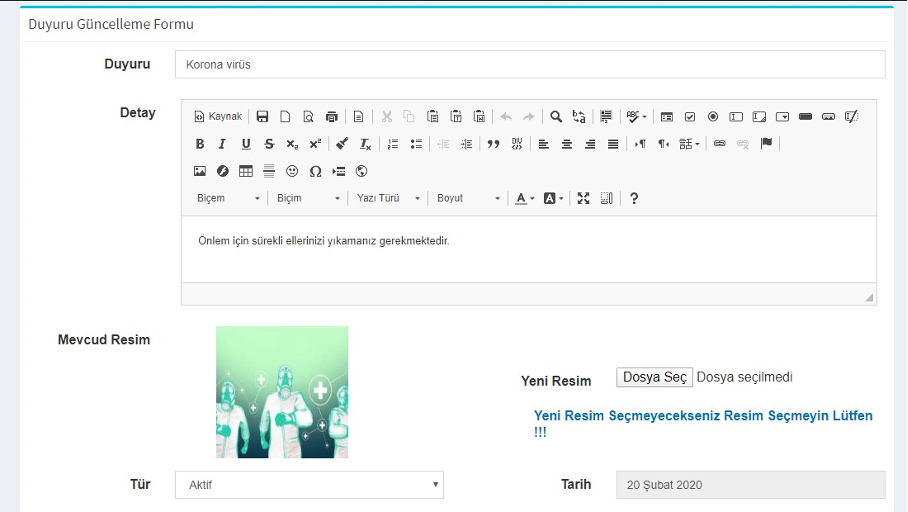This screenshot has height=512, width=908.
Task: Create a Div container
Action: [x=517, y=144]
